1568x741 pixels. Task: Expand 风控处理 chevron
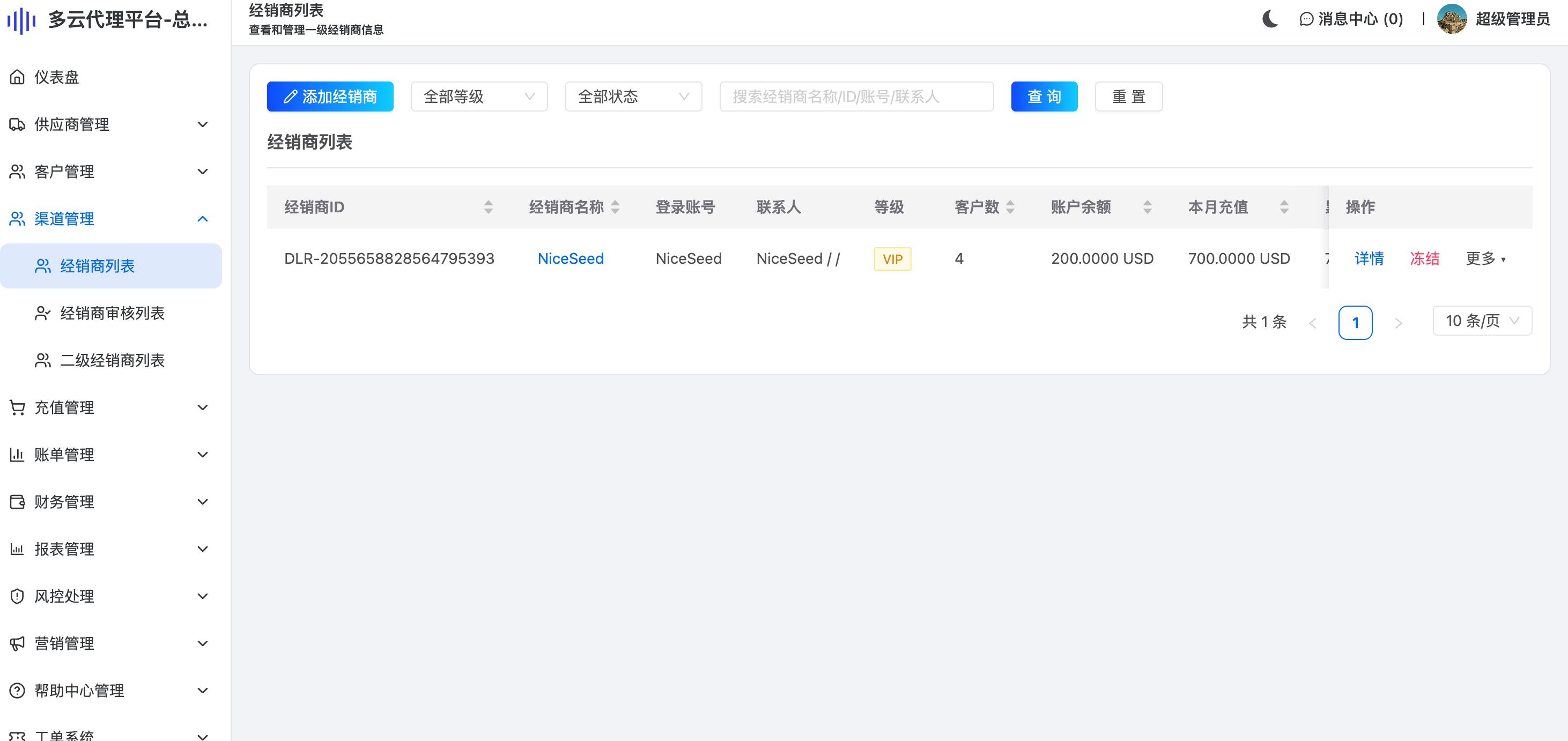(x=203, y=596)
